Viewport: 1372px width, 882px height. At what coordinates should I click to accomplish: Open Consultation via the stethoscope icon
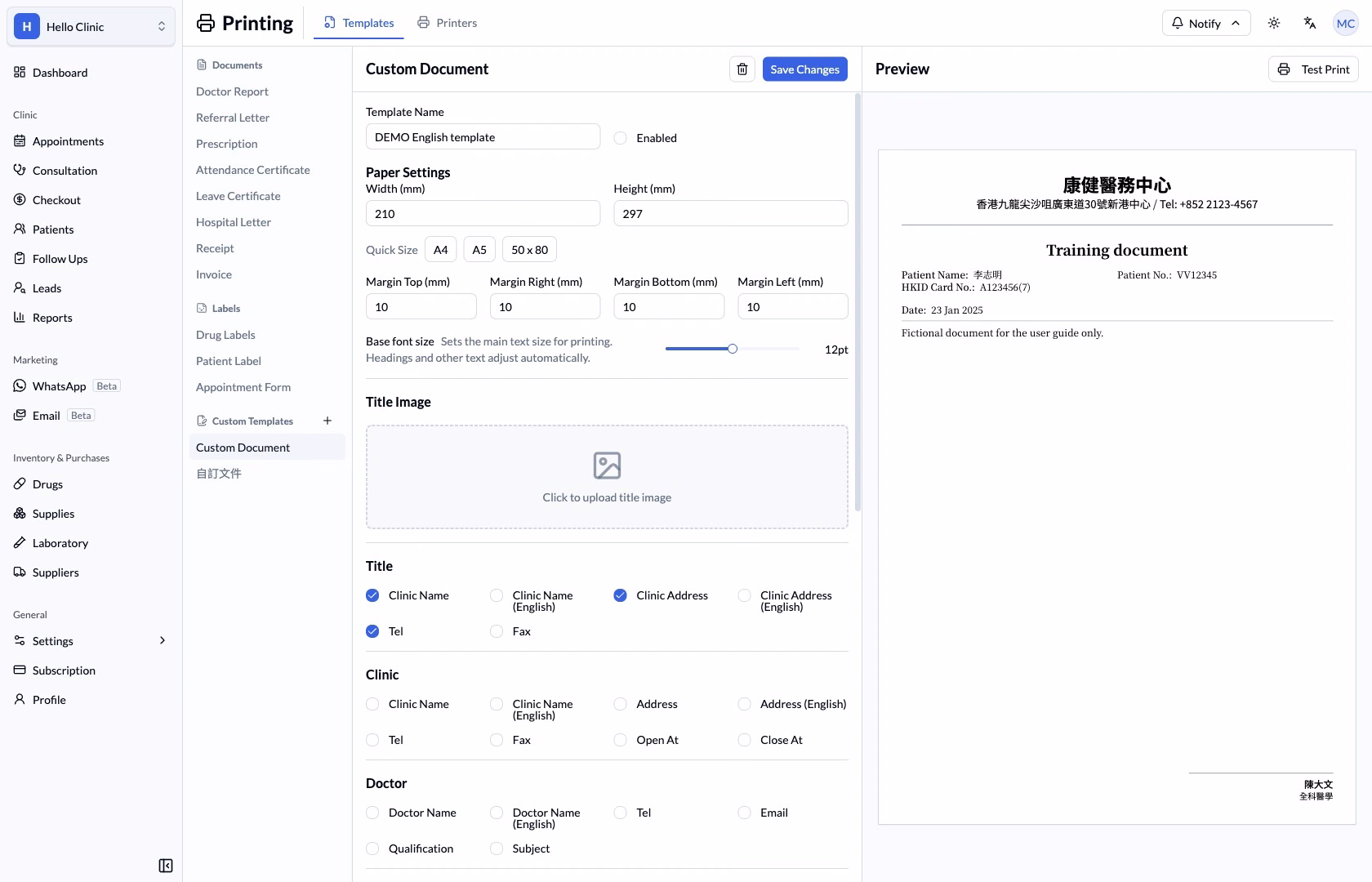point(20,170)
